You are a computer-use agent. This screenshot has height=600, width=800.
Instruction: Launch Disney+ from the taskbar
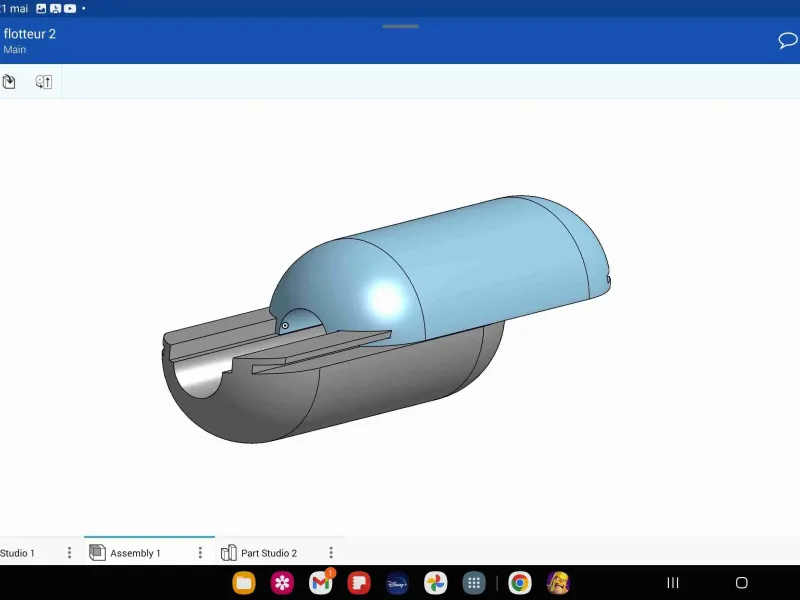coord(397,583)
